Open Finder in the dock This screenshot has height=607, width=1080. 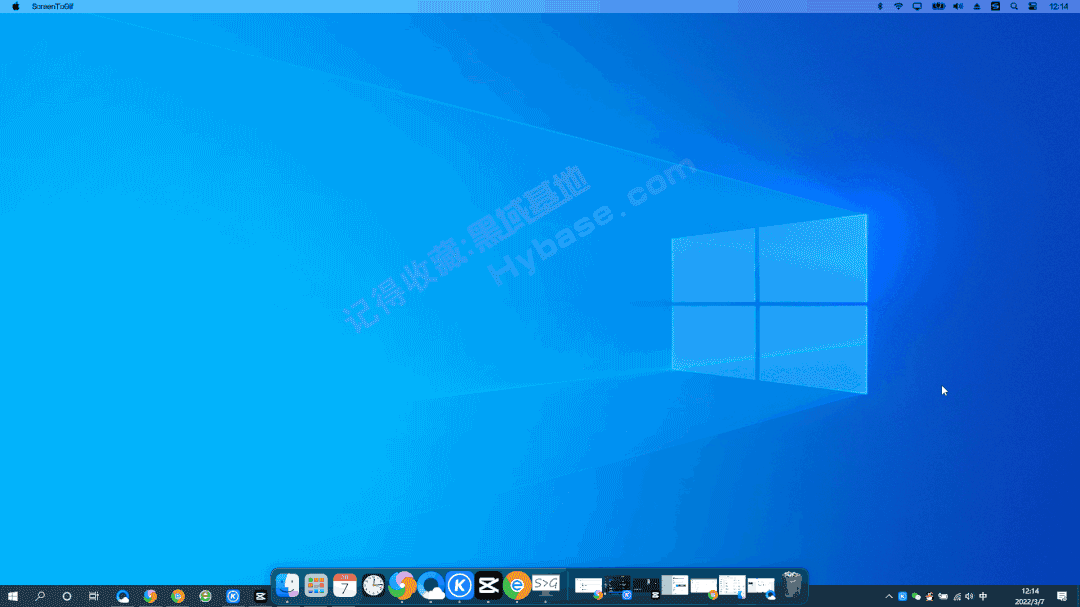click(287, 586)
